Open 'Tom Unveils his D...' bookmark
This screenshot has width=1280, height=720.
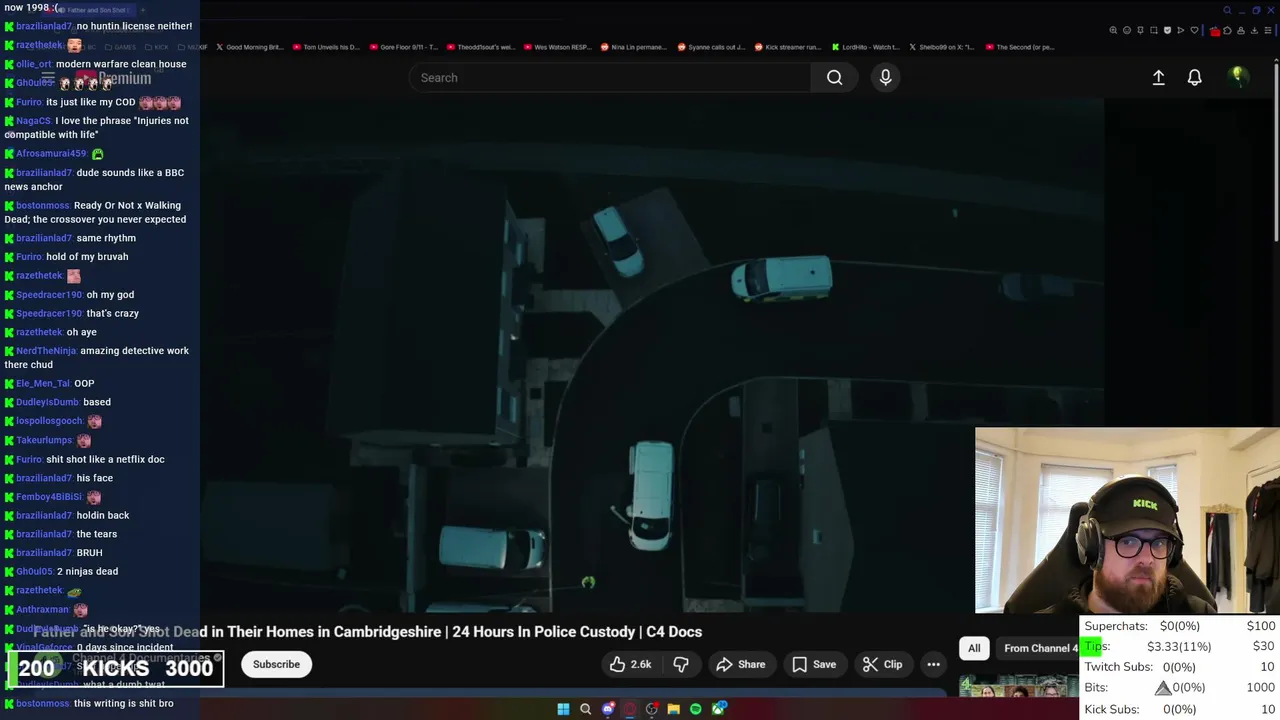(x=326, y=47)
